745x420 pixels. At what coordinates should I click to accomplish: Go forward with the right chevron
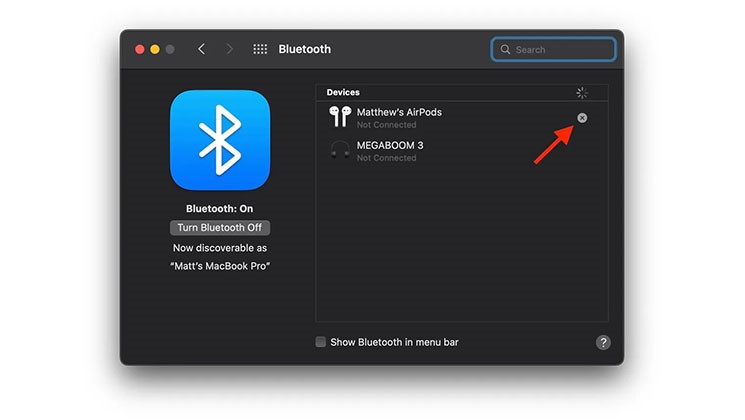point(229,49)
